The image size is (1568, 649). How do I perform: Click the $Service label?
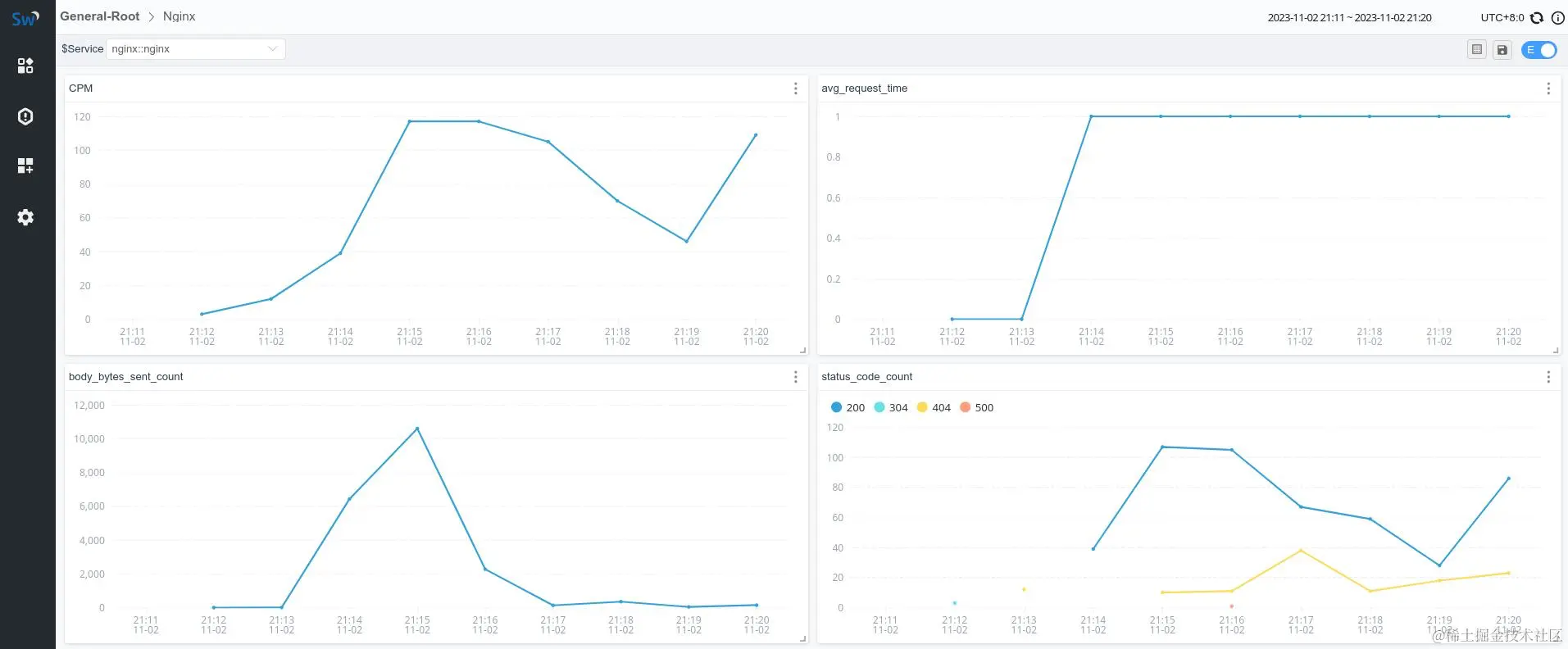[82, 49]
